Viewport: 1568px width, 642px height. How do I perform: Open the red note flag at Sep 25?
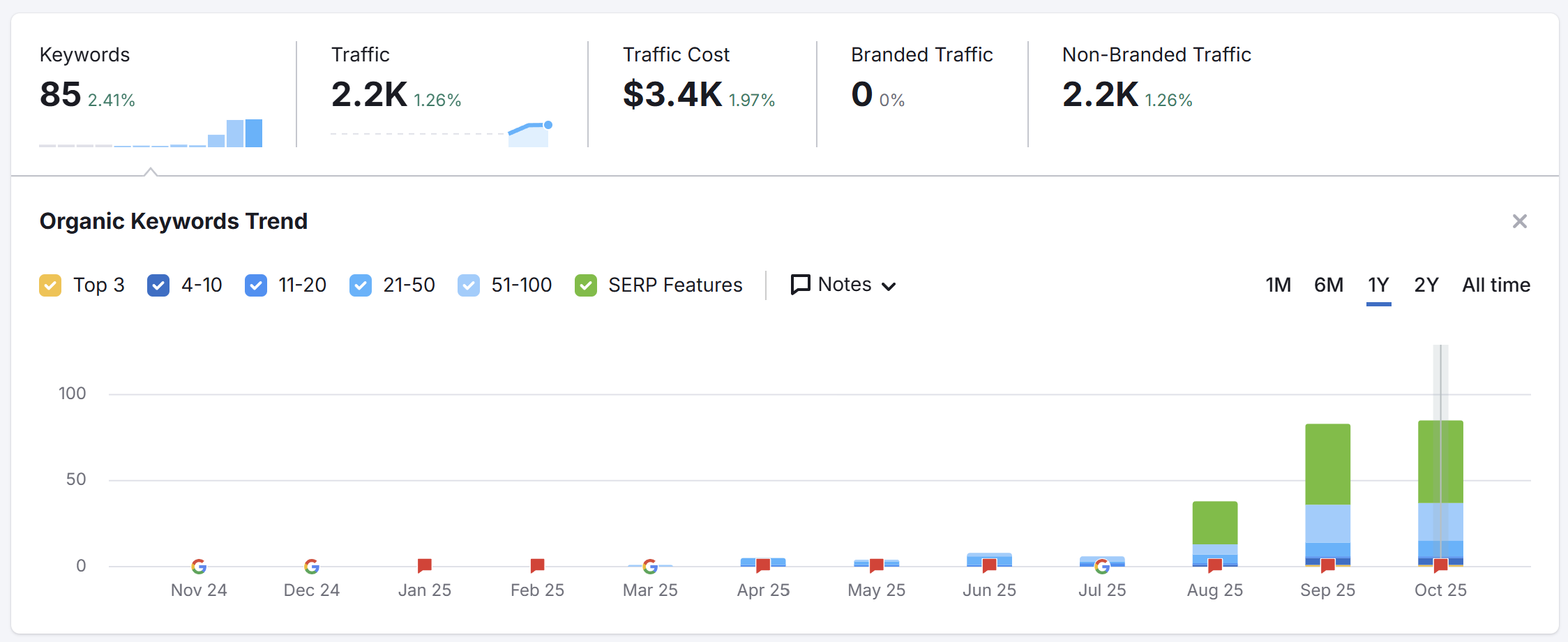[x=1327, y=565]
